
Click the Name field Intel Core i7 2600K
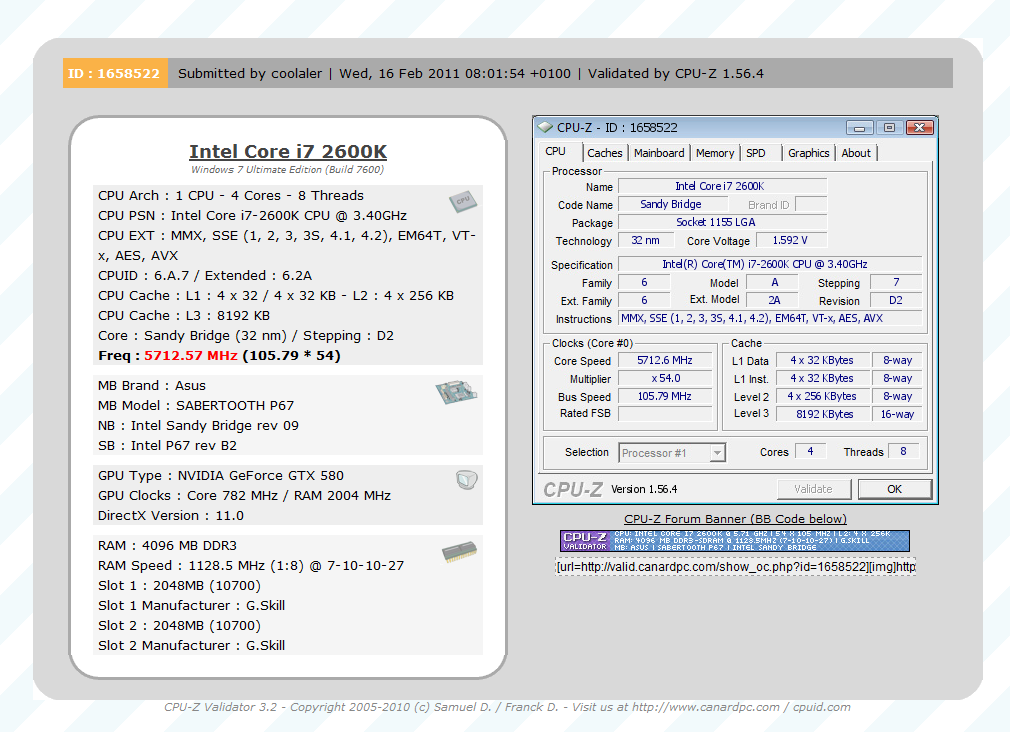click(722, 186)
